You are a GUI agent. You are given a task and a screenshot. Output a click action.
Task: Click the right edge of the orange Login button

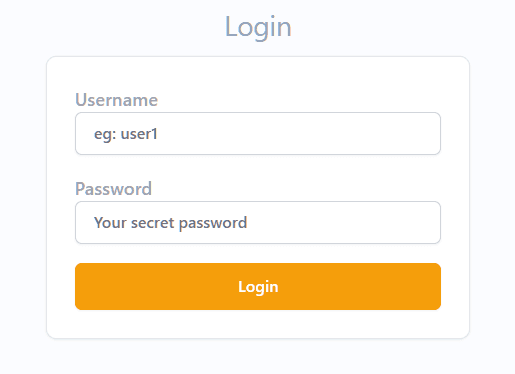click(436, 286)
